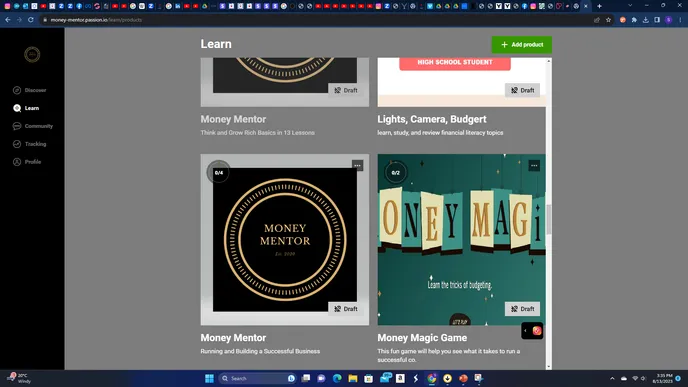Click the browser back arrow
Image resolution: width=688 pixels, height=387 pixels.
tap(8, 20)
